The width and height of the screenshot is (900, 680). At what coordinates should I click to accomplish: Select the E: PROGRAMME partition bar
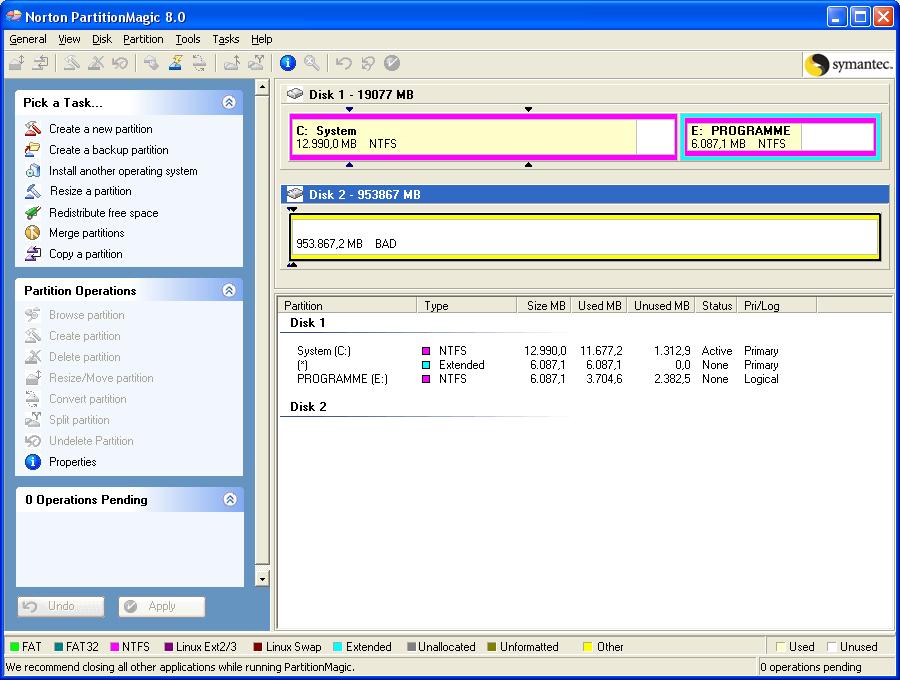click(780, 137)
